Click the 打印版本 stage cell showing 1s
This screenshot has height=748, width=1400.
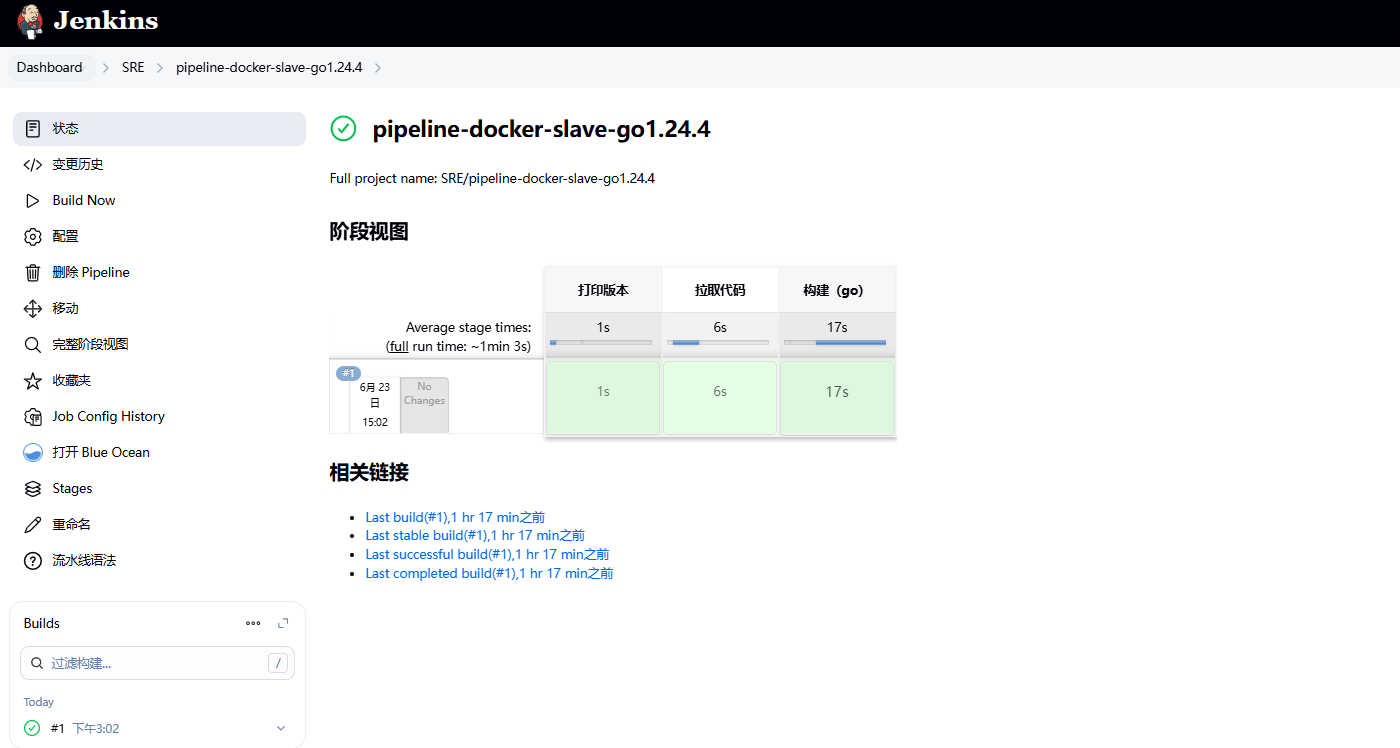pyautogui.click(x=603, y=398)
